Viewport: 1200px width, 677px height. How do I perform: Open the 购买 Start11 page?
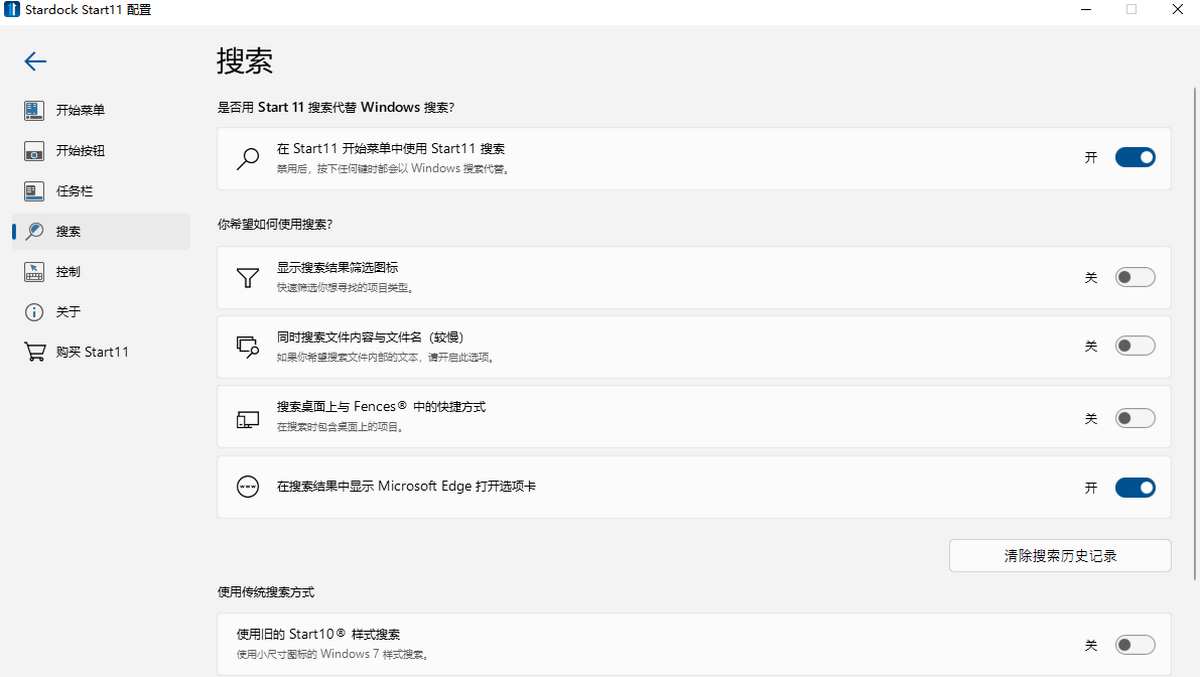pos(101,352)
